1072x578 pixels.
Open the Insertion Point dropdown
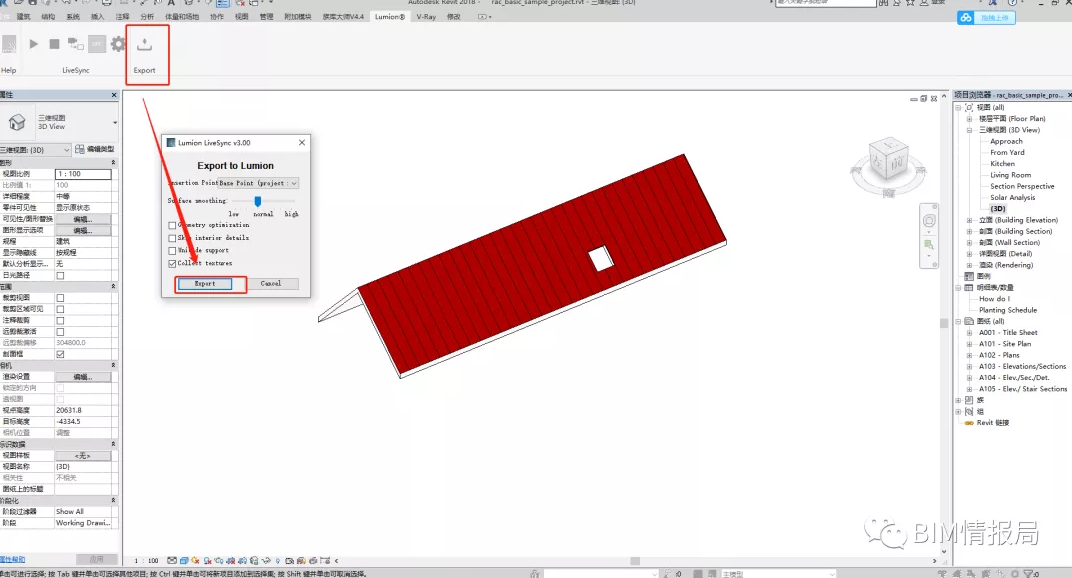click(x=258, y=183)
